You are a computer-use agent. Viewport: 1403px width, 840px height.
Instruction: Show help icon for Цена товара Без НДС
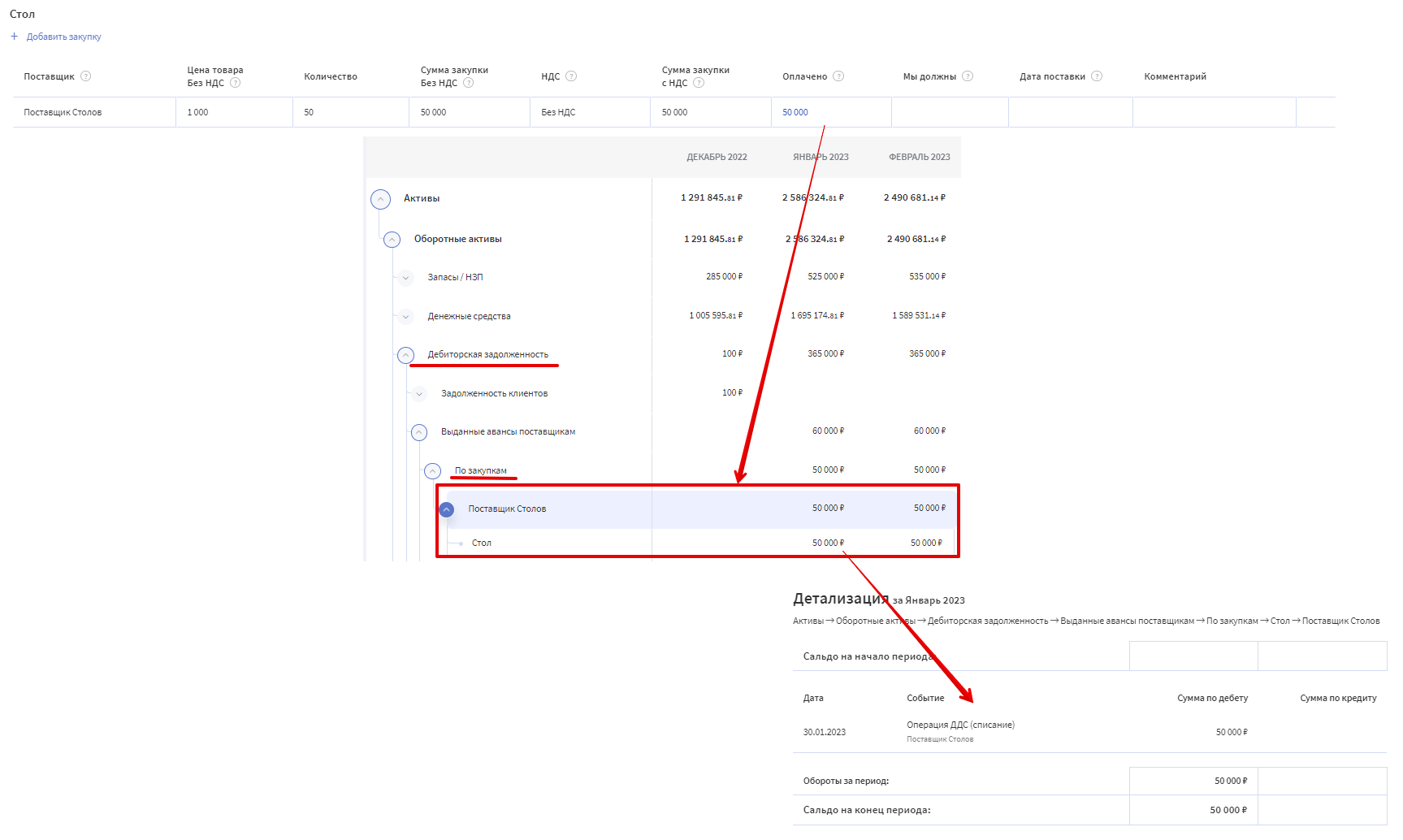coord(235,83)
